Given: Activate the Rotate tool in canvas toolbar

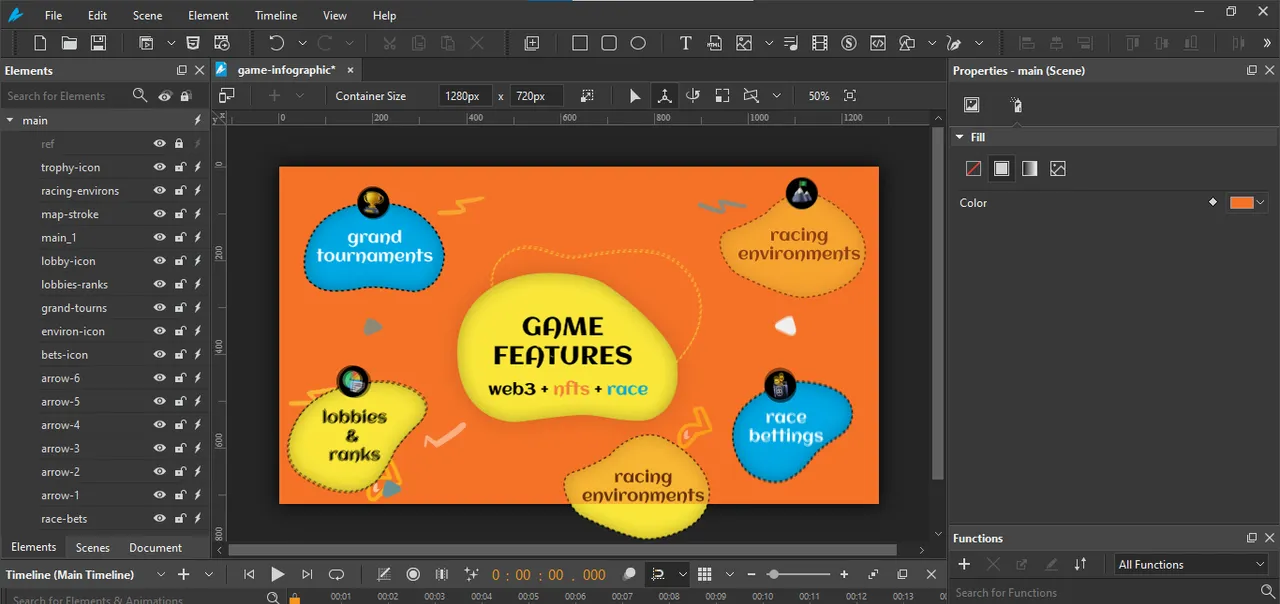Looking at the screenshot, I should [x=692, y=96].
